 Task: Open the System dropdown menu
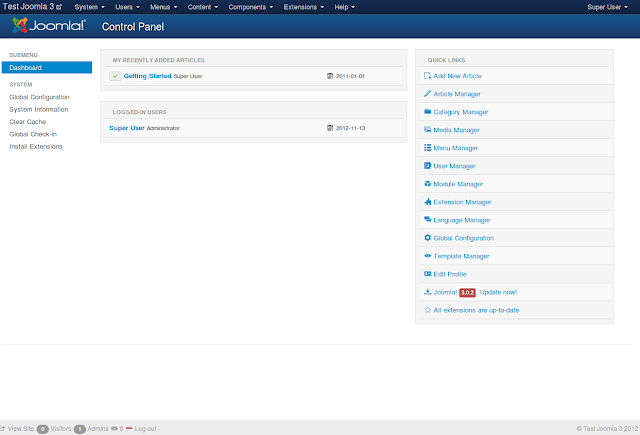(x=89, y=7)
